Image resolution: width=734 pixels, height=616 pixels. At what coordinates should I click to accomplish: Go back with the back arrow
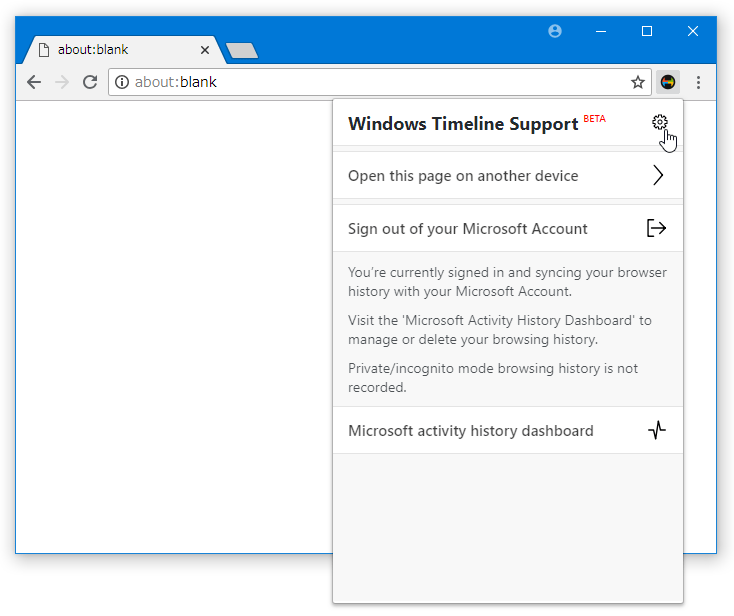pos(34,82)
